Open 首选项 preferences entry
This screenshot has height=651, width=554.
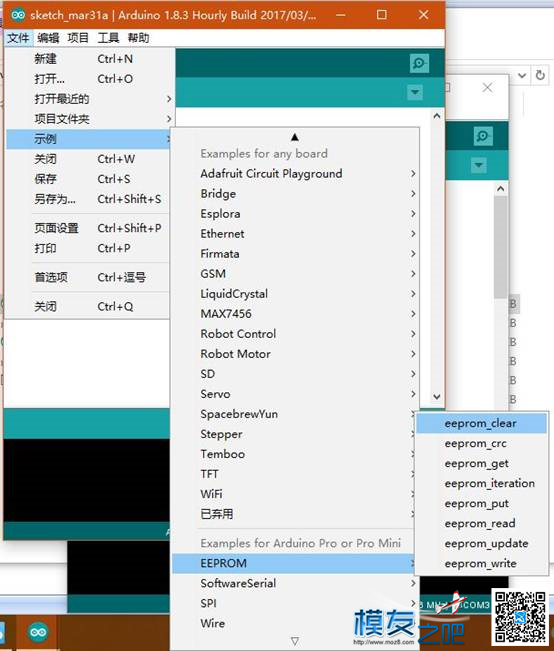[x=89, y=277]
